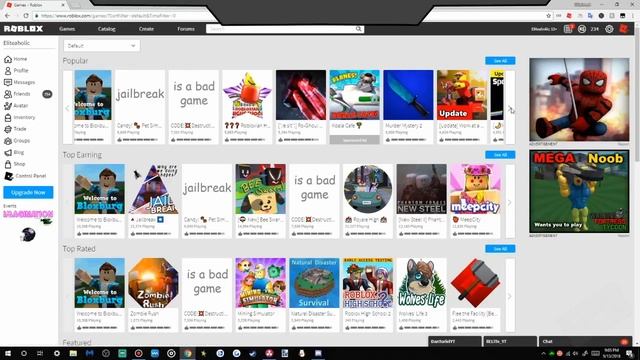Open Roblox High School 2 thumbnail
This screenshot has width=640, height=360.
(x=368, y=283)
